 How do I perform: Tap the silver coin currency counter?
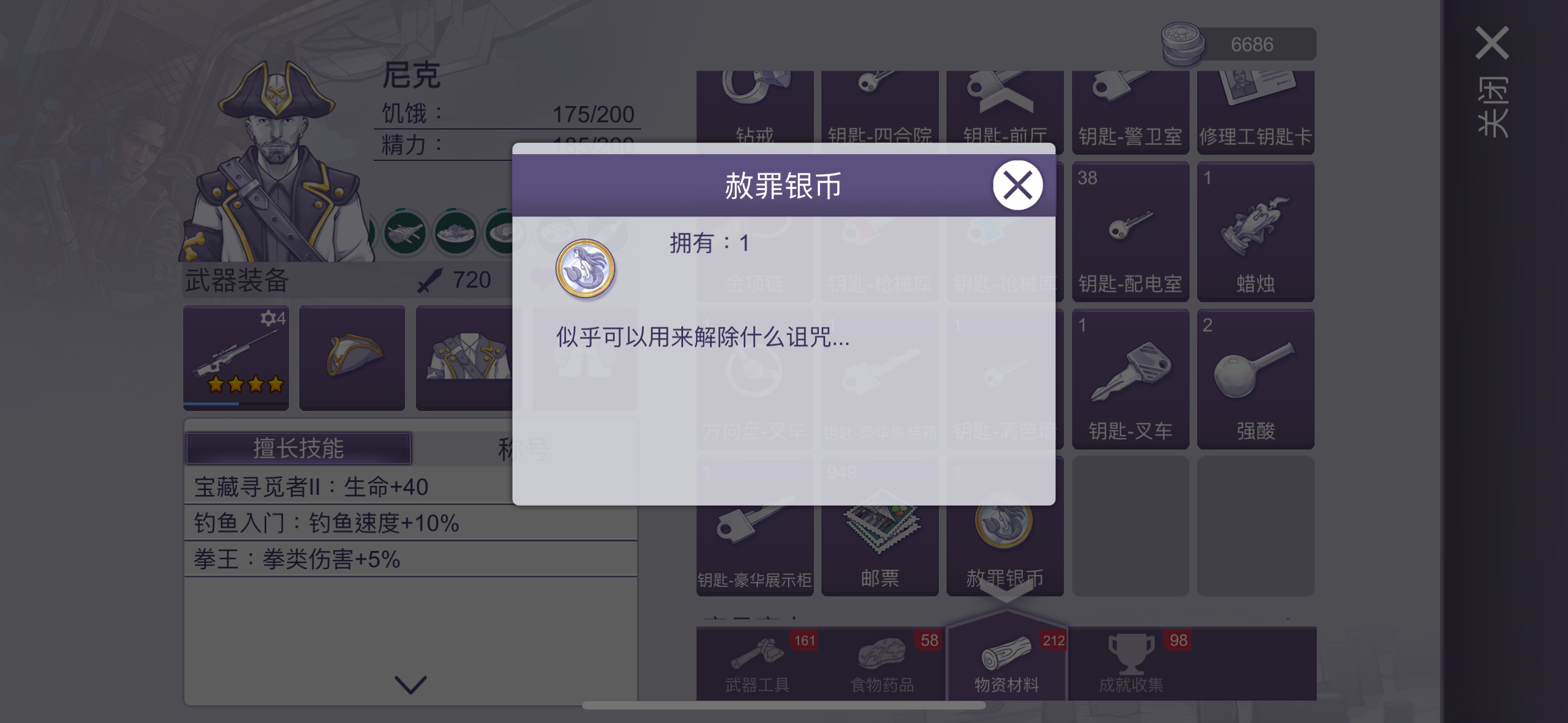click(x=1238, y=44)
